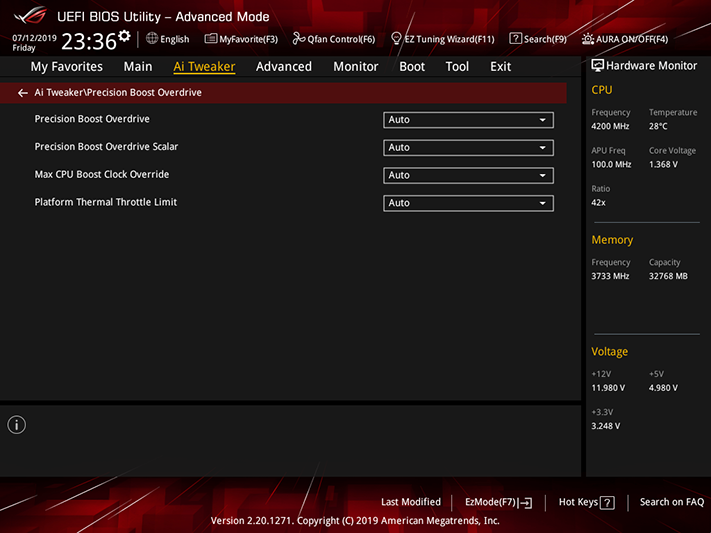Click the info icon in help panel
The height and width of the screenshot is (533, 711).
(x=17, y=425)
